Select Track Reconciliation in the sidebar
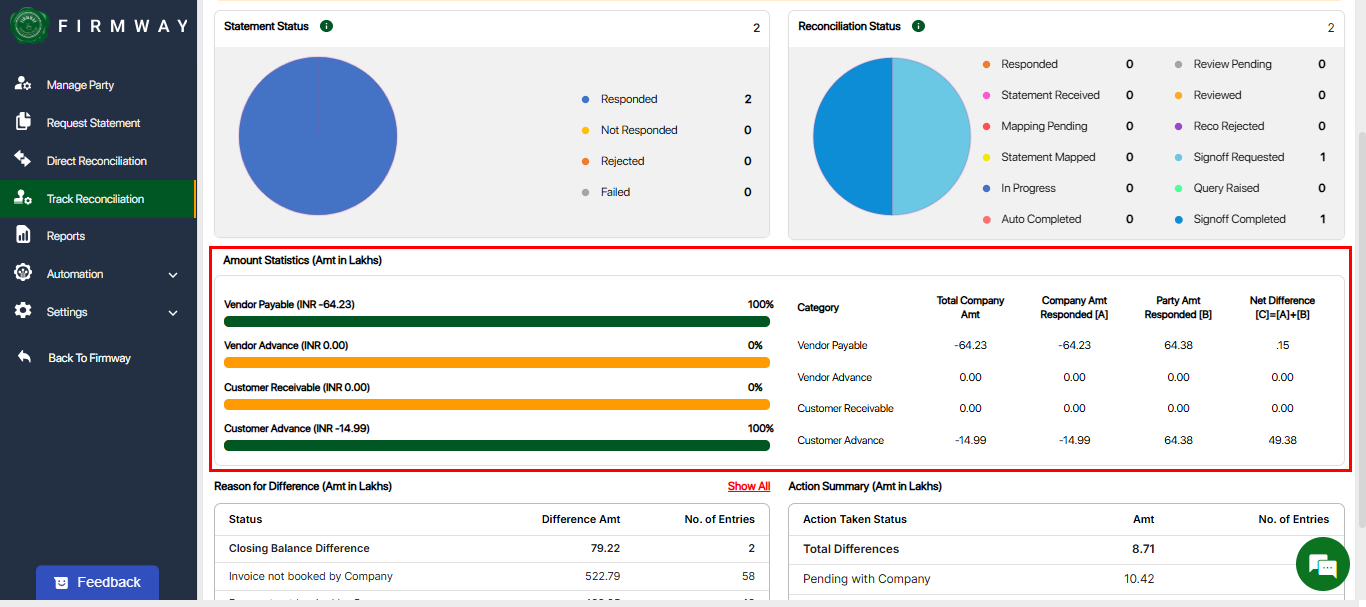The height and width of the screenshot is (607, 1366). pos(95,199)
